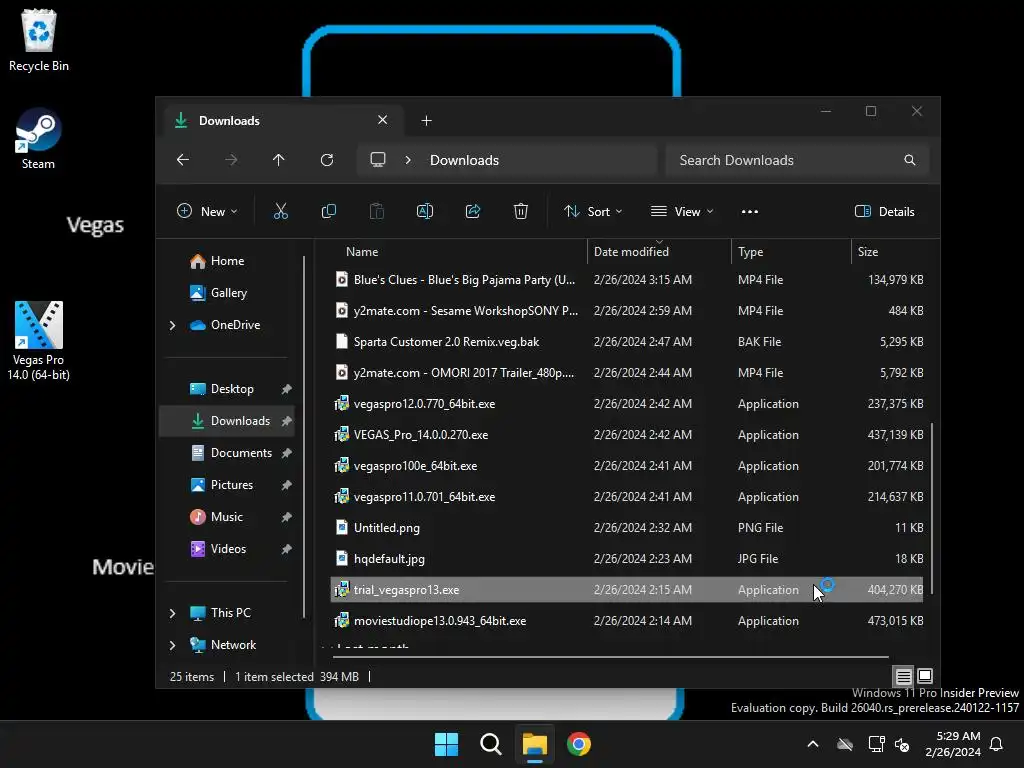Screen dimensions: 1024x768
Task: Click the search magnifier in Search Downloads
Action: pos(910,160)
